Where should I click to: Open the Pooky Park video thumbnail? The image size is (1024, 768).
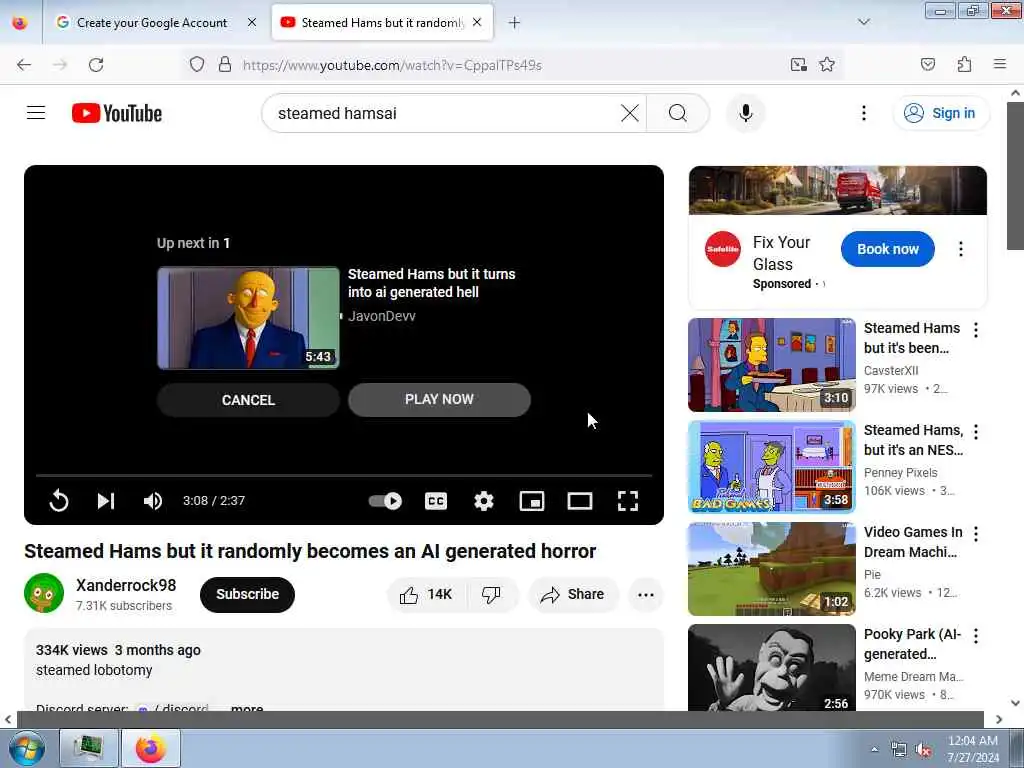(772, 667)
